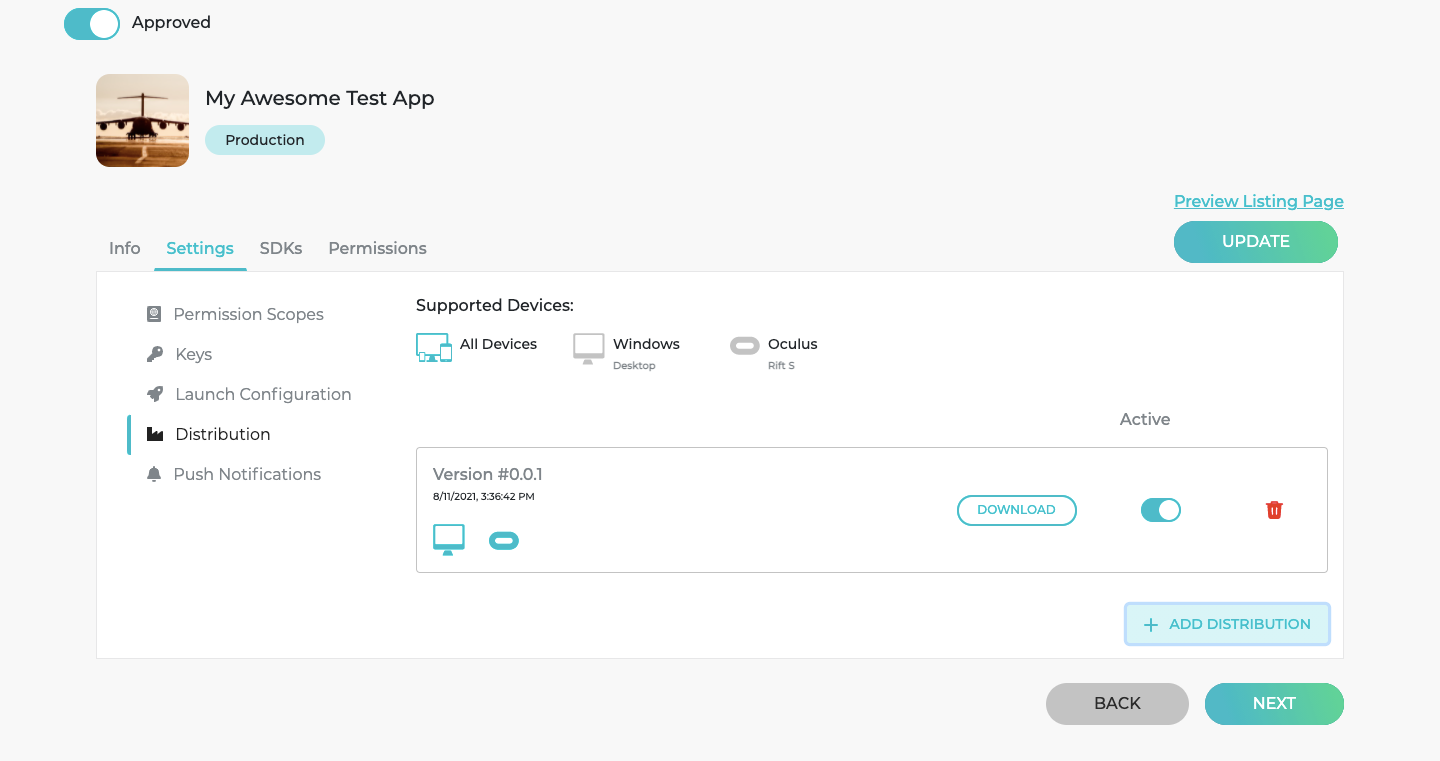Click the Push Notifications bell icon

[x=154, y=474]
